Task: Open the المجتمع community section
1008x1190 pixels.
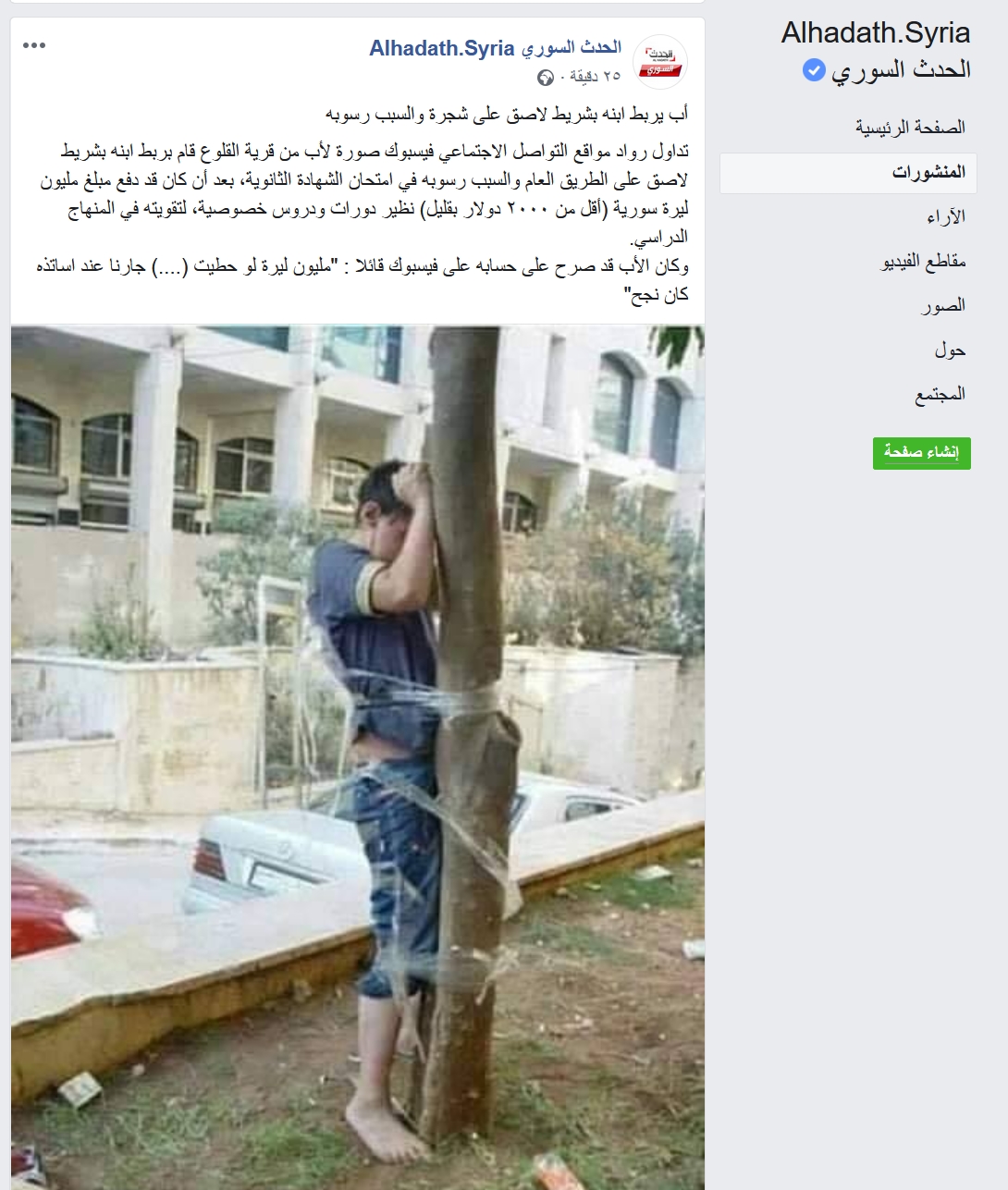Action: pos(940,394)
